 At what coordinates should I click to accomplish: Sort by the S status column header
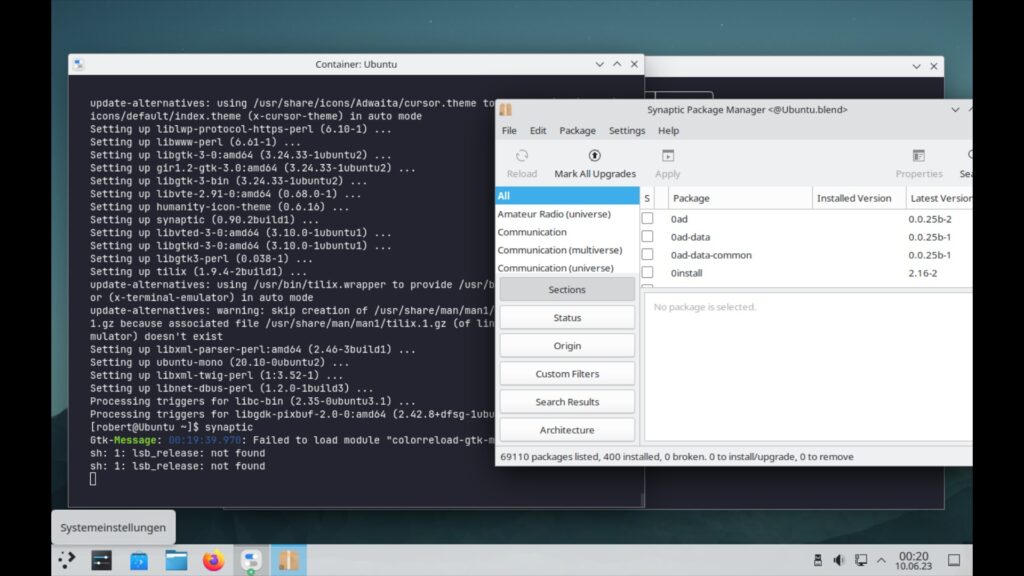647,198
